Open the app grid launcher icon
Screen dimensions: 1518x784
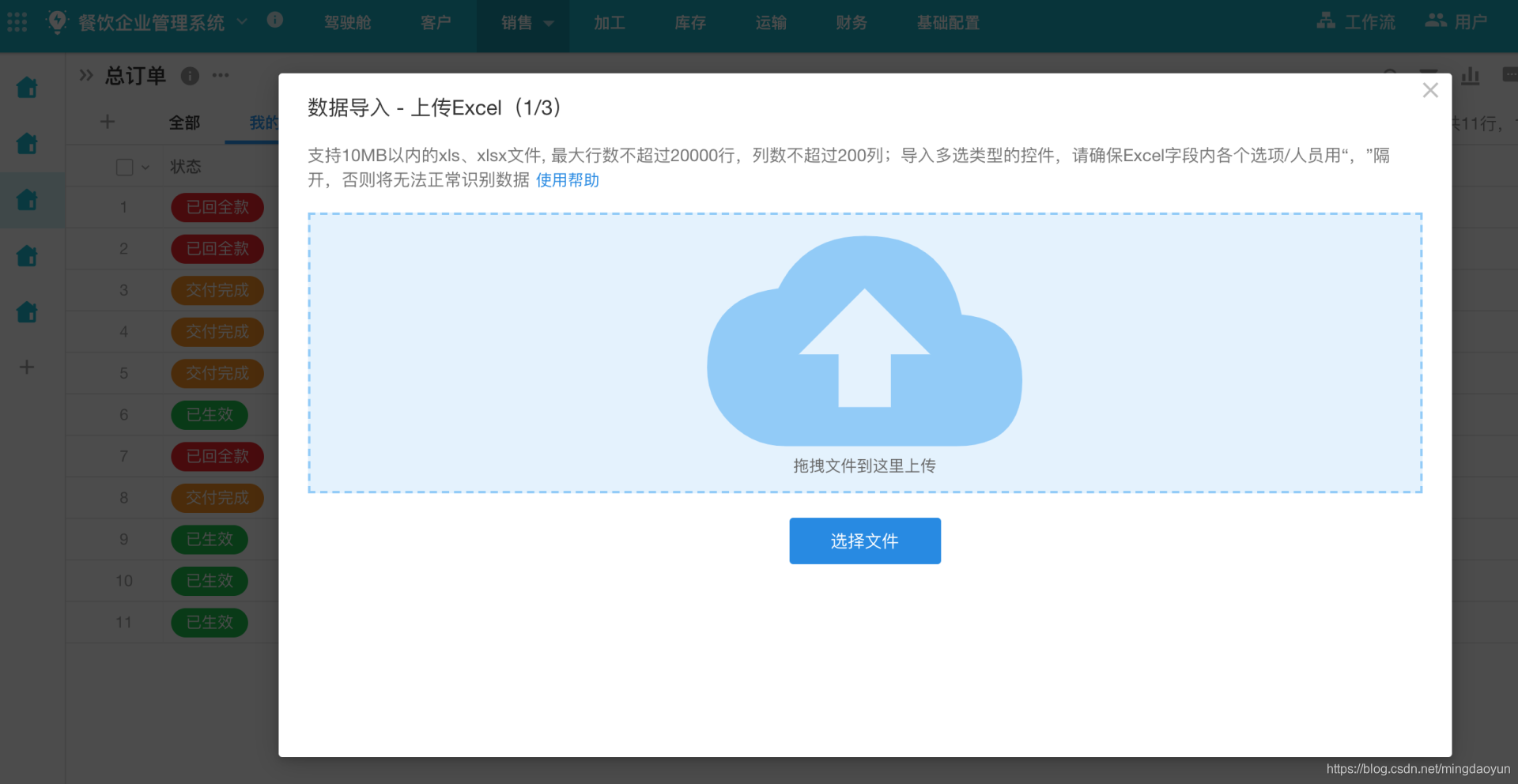(17, 22)
